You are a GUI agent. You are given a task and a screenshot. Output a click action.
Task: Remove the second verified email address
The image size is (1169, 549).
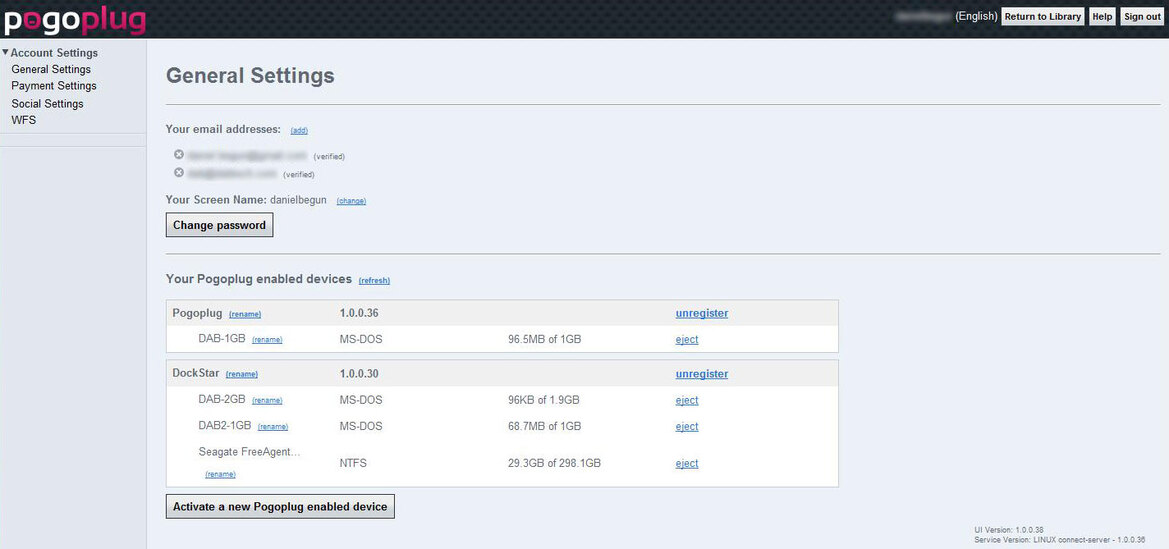click(x=179, y=173)
